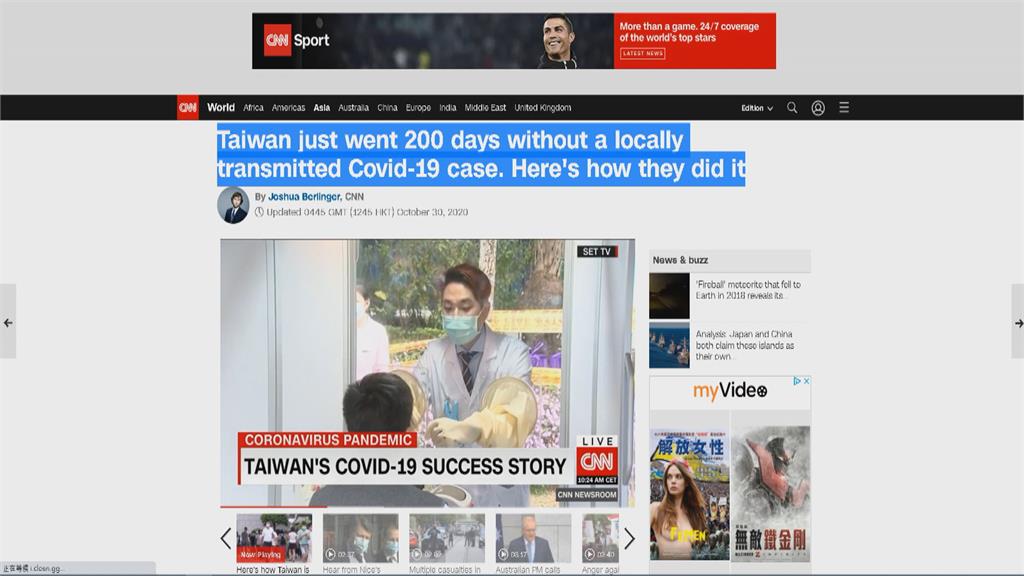Viewport: 1024px width, 576px height.
Task: Click the Femen movie poster ad
Action: 690,494
